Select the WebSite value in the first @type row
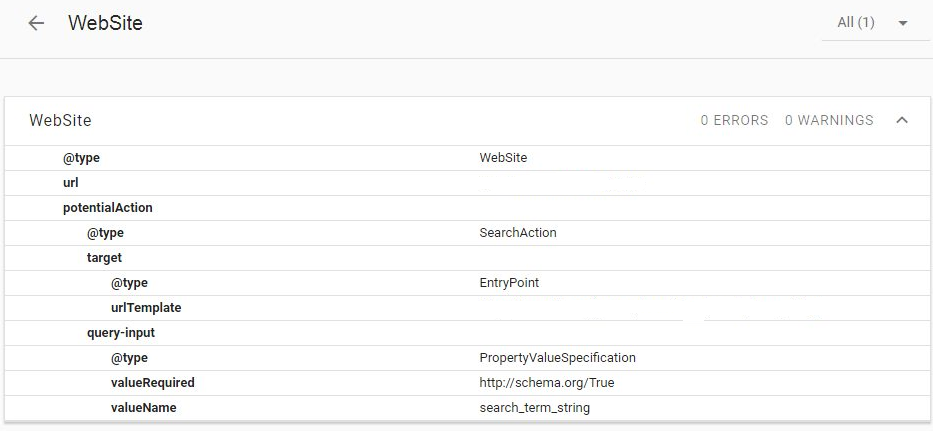Screen dimensions: 933x431 click(503, 158)
